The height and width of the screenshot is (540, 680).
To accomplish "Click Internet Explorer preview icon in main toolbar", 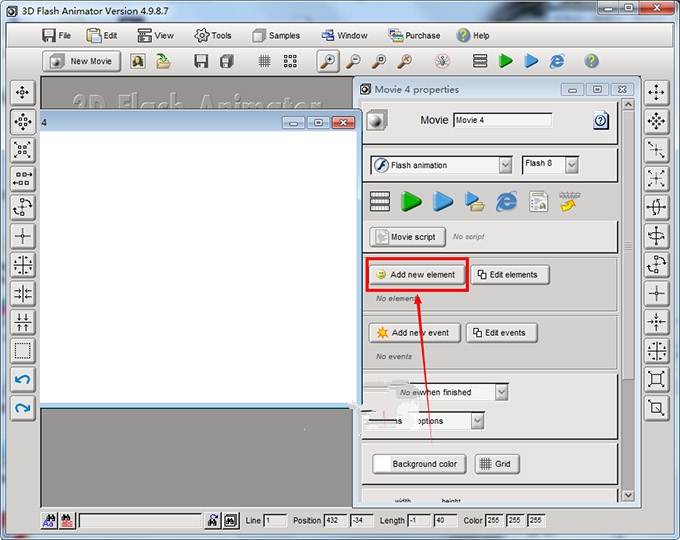I will tap(557, 61).
